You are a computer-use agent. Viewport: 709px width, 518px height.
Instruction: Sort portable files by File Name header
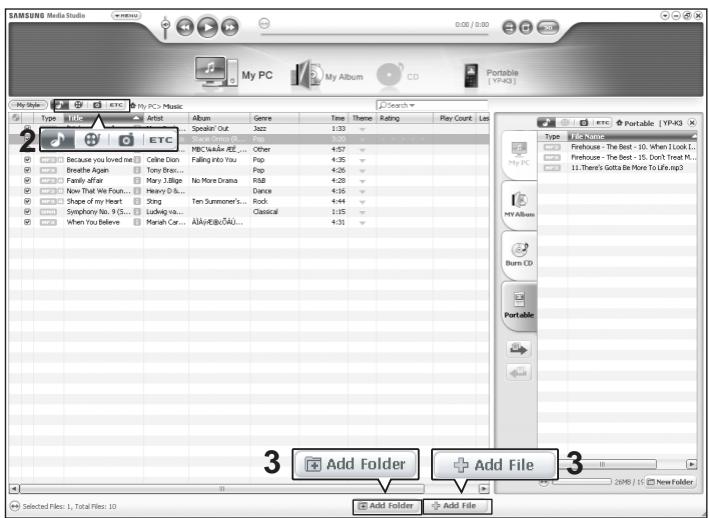632,136
